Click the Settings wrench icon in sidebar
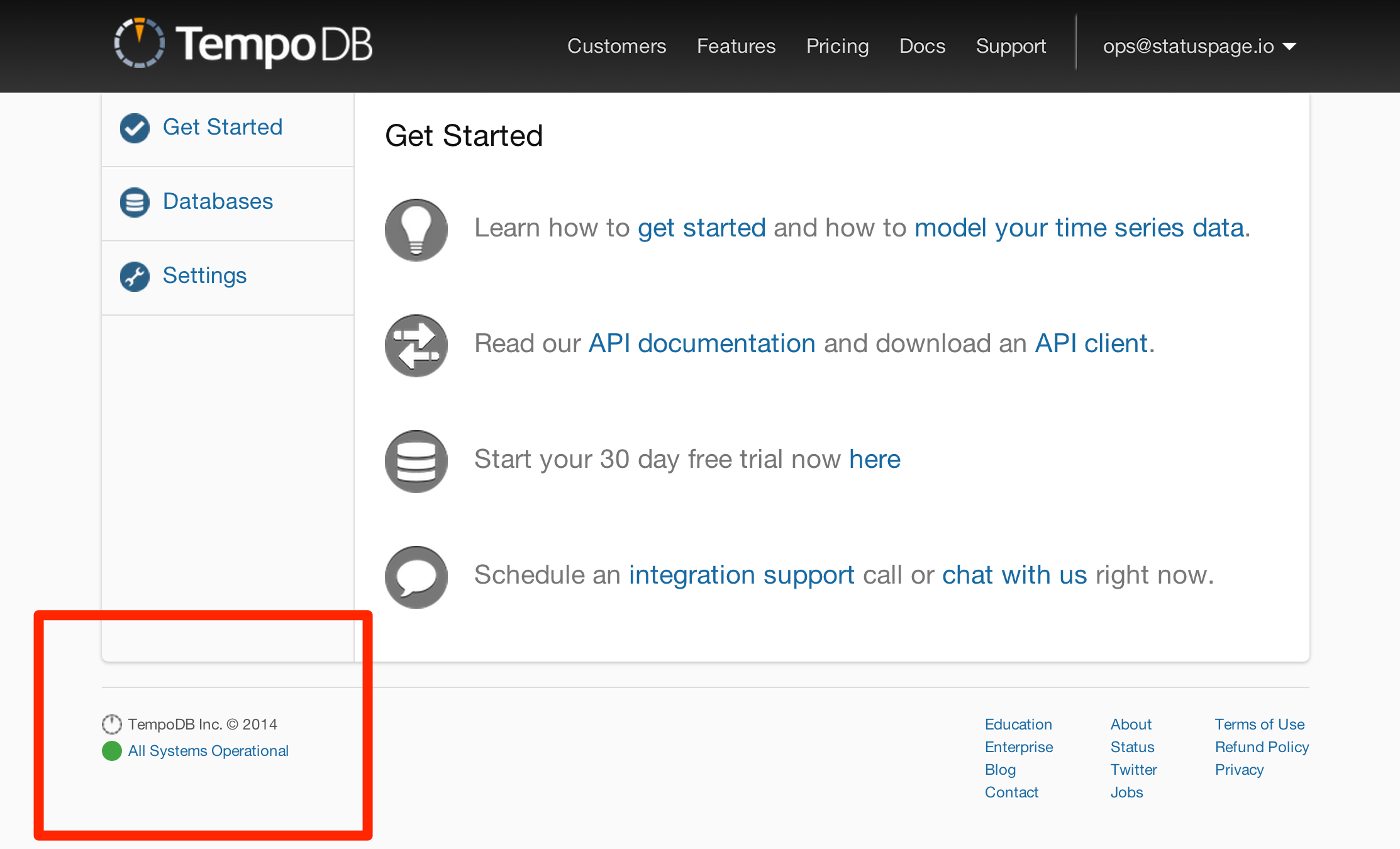The height and width of the screenshot is (849, 1400). (x=135, y=277)
